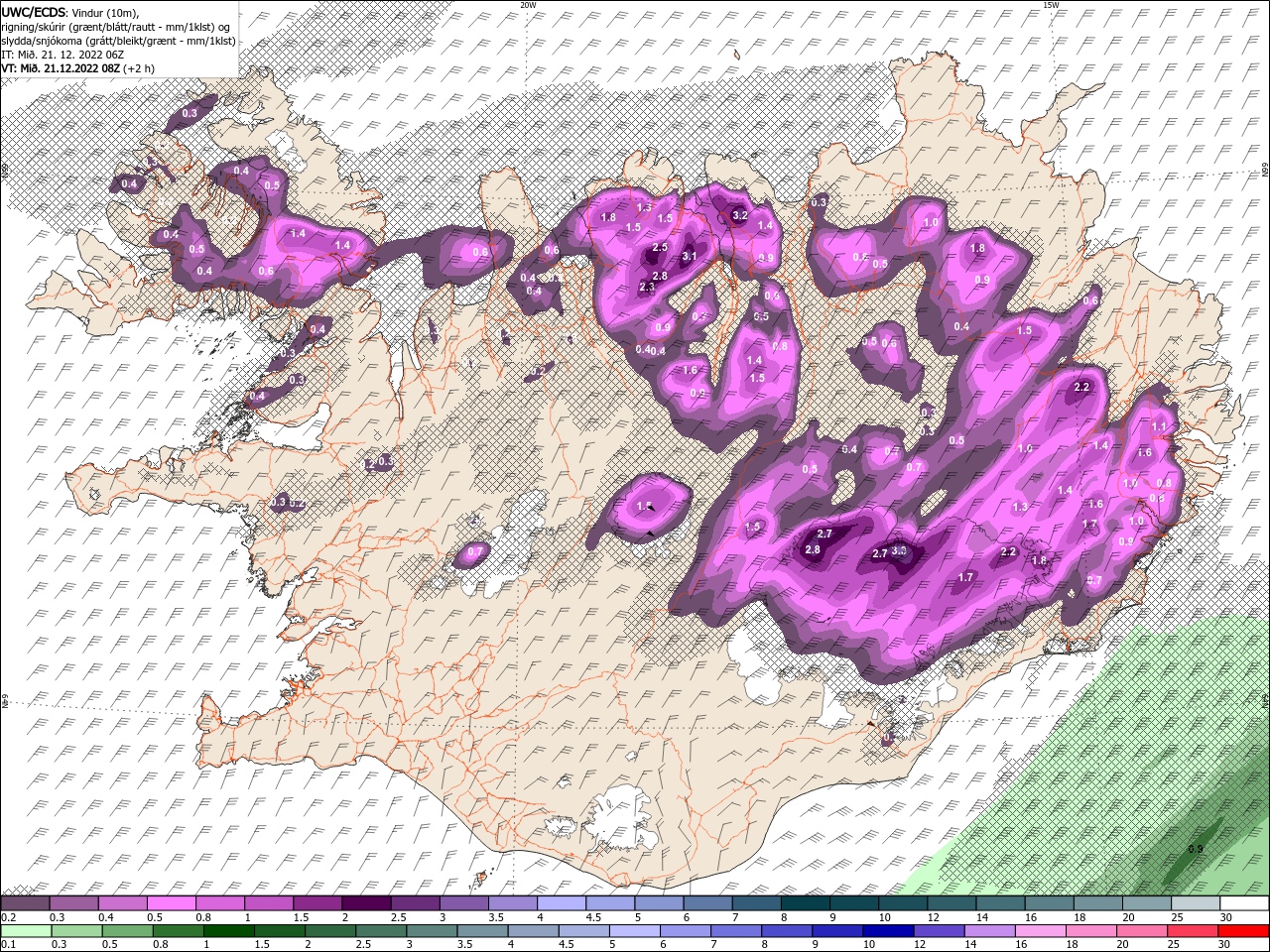Click the 0.9 value in the green rain area
The height and width of the screenshot is (952, 1270).
pyautogui.click(x=1196, y=849)
